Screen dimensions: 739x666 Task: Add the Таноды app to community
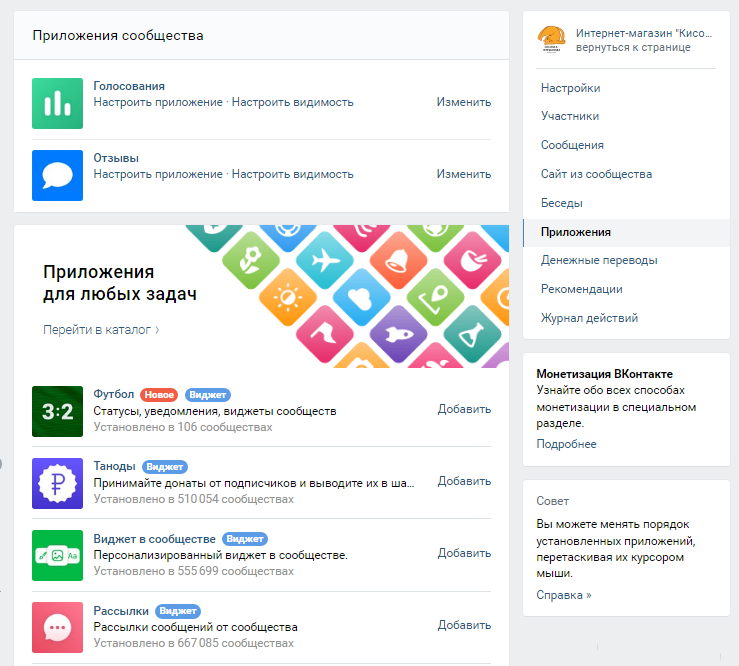(464, 481)
